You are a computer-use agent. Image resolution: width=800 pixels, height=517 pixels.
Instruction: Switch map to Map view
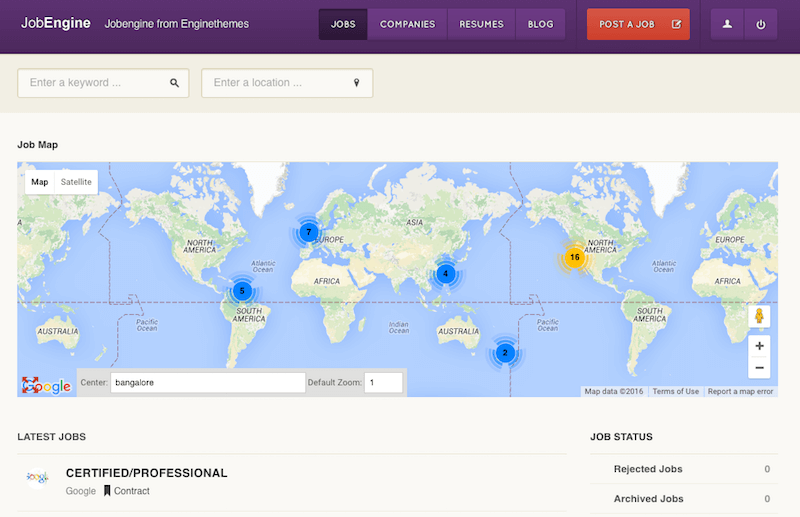click(x=40, y=182)
